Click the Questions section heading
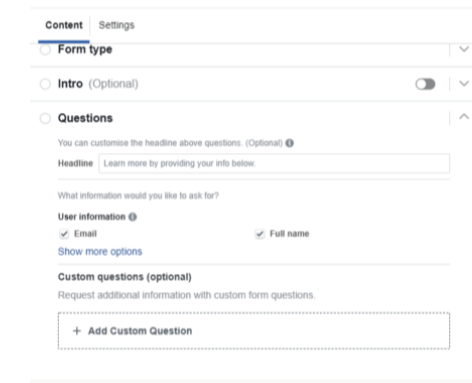The height and width of the screenshot is (383, 472). (85, 118)
